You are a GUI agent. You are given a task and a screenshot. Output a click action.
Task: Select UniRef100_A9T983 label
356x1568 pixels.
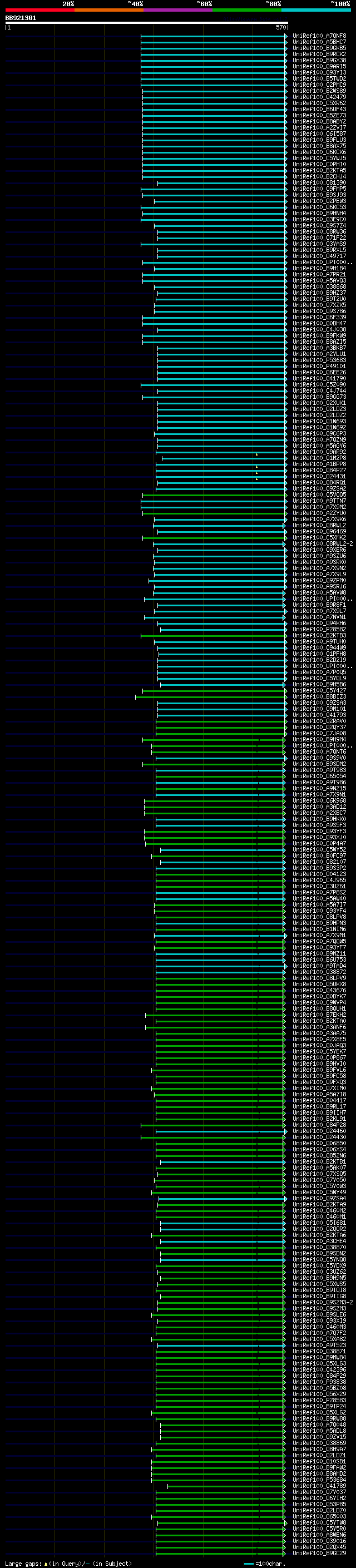click(319, 770)
